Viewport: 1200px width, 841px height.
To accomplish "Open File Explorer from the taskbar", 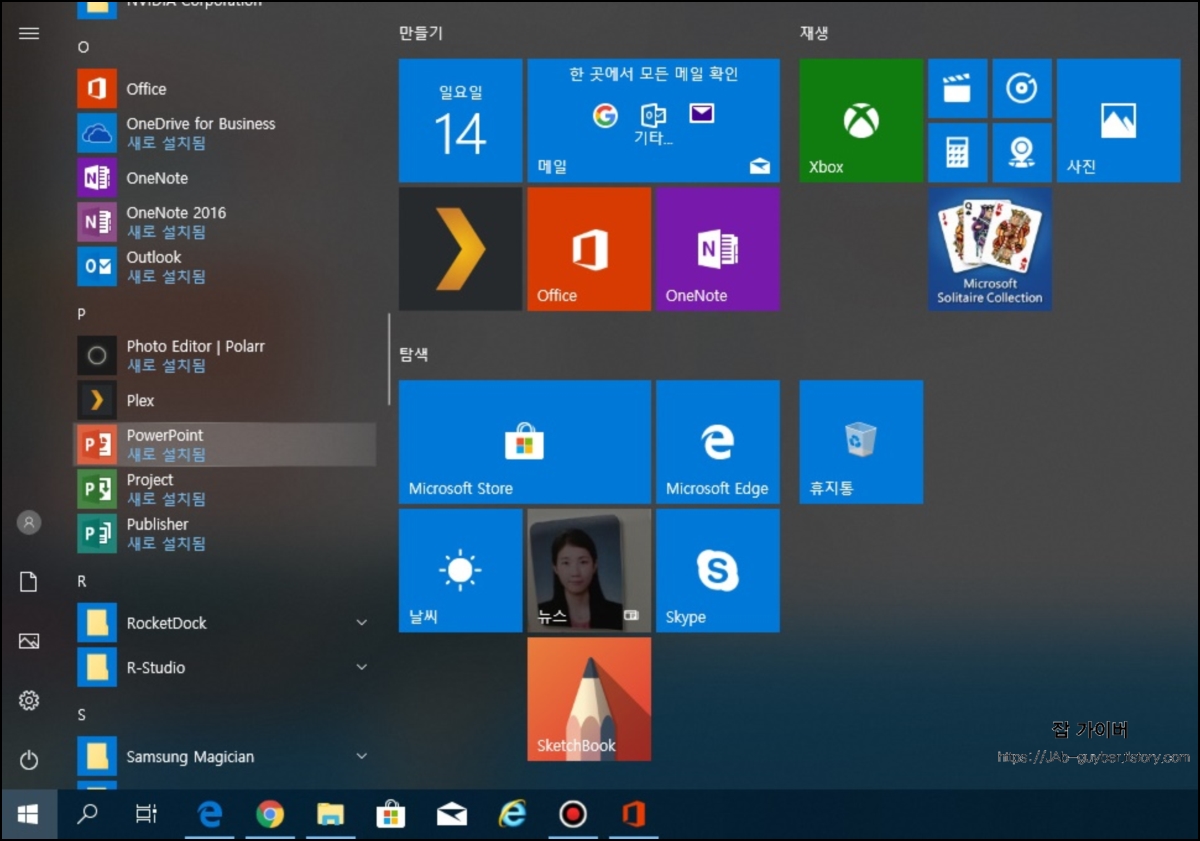I will tap(330, 815).
